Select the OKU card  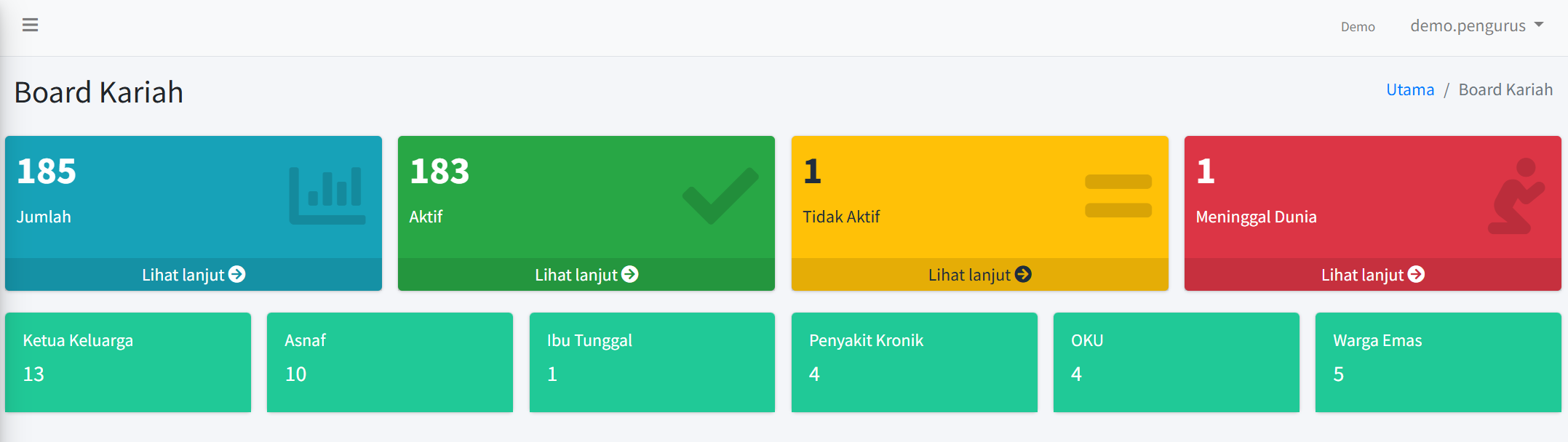[1176, 362]
